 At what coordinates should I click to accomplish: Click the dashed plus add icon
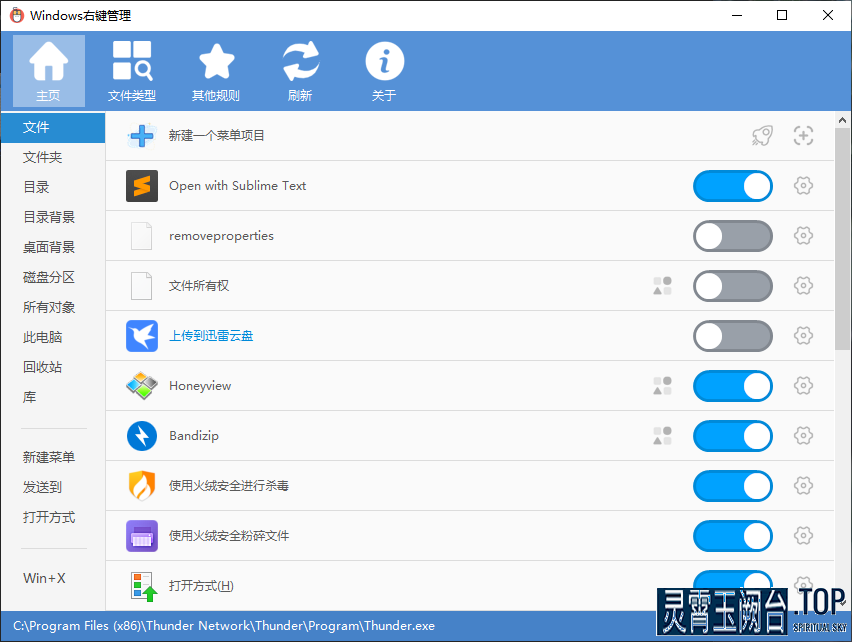[x=803, y=136]
